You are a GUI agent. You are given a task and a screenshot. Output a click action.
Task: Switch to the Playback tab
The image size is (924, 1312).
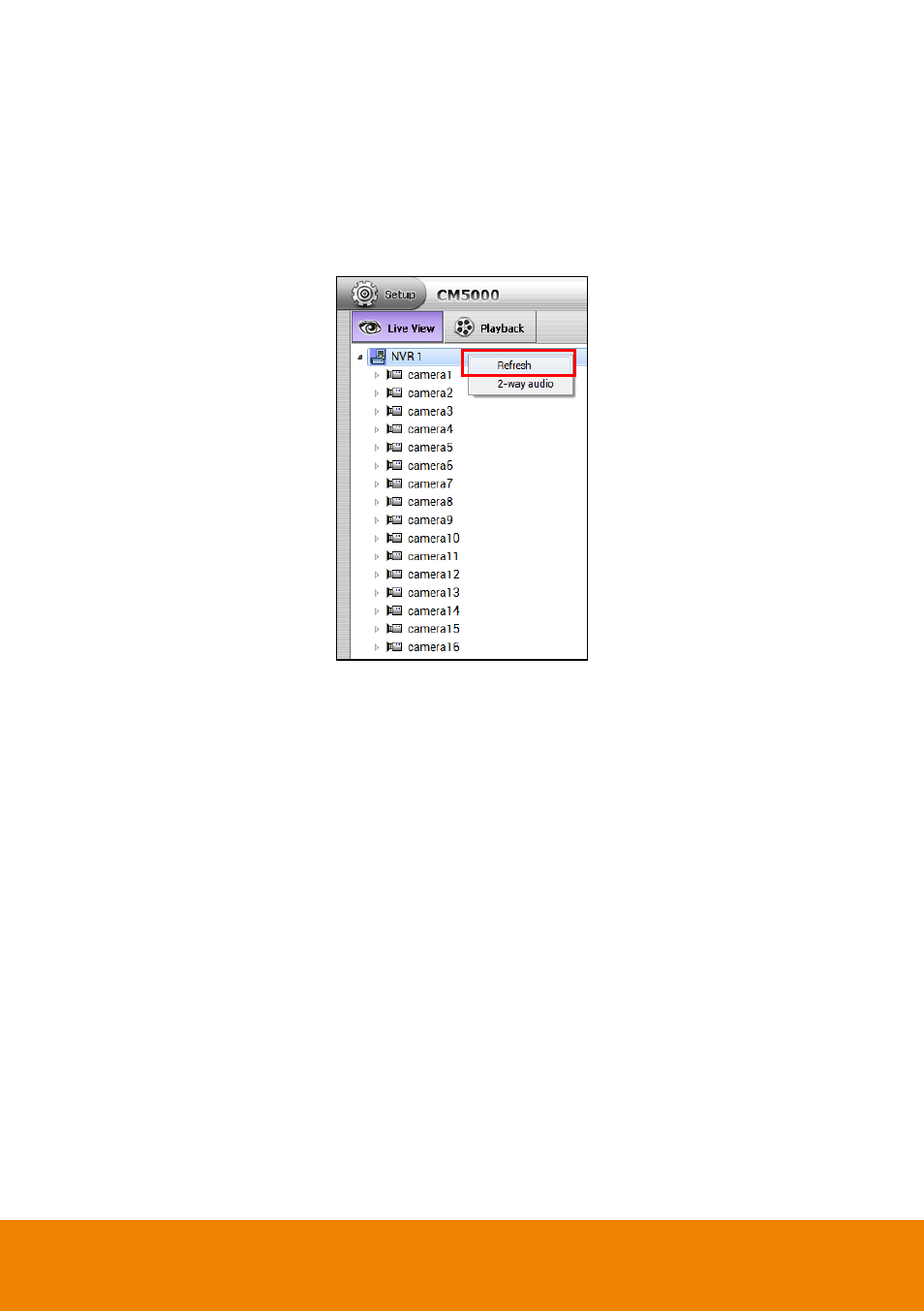click(x=490, y=328)
